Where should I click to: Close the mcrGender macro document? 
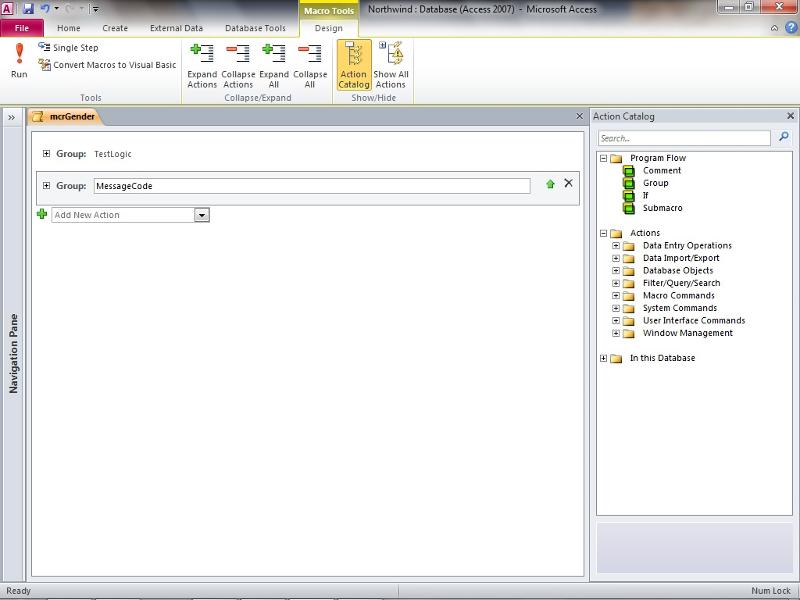[x=579, y=116]
